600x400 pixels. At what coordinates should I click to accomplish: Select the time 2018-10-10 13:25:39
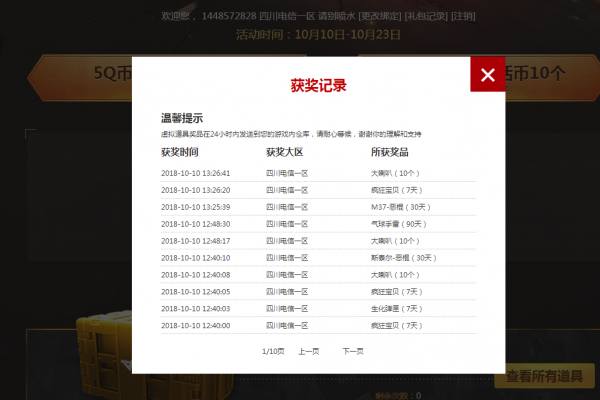point(196,207)
